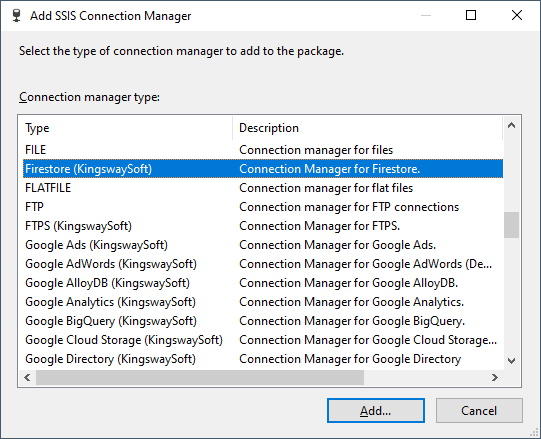The width and height of the screenshot is (541, 439).
Task: Click 'Connection Manager for Google Analytics.' description
Action: tap(352, 302)
